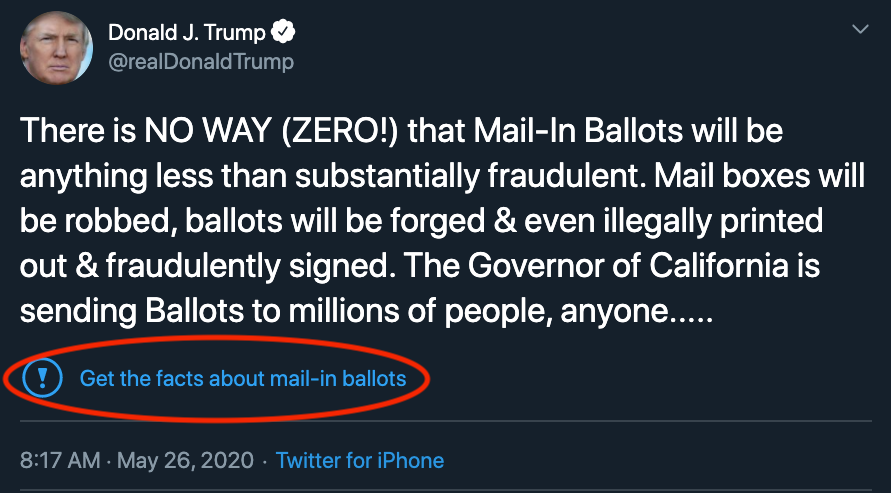Click the Donald J. Trump display name
The image size is (891, 493).
(187, 33)
